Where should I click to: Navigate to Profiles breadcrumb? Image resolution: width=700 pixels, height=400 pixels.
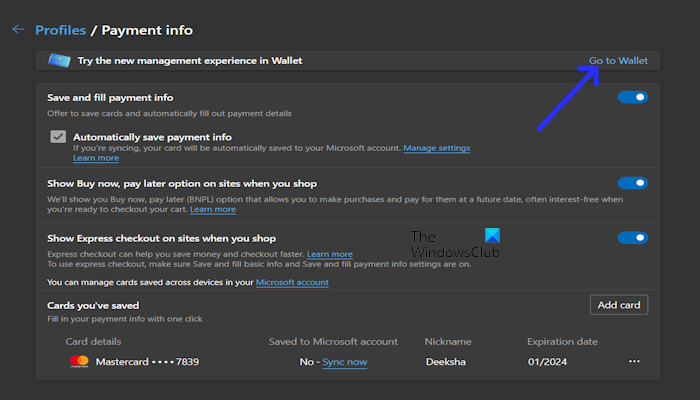click(60, 30)
